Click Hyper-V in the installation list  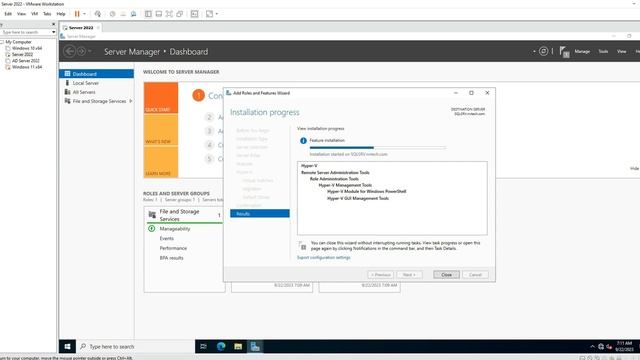pos(309,166)
